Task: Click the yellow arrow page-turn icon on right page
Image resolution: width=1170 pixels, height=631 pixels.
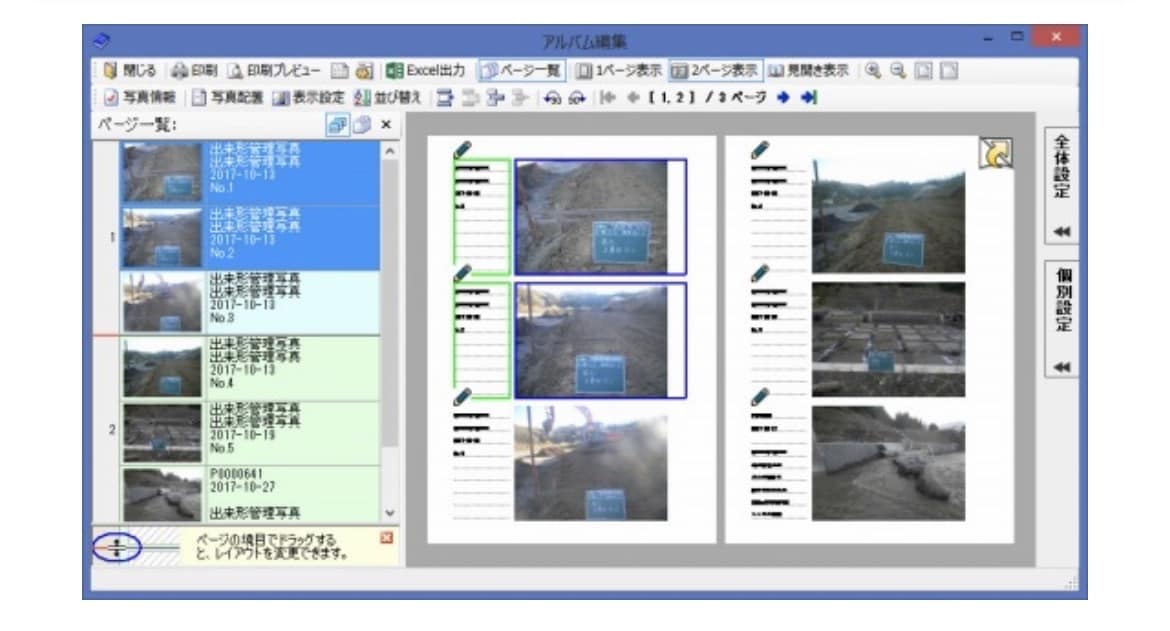Action: (x=995, y=153)
